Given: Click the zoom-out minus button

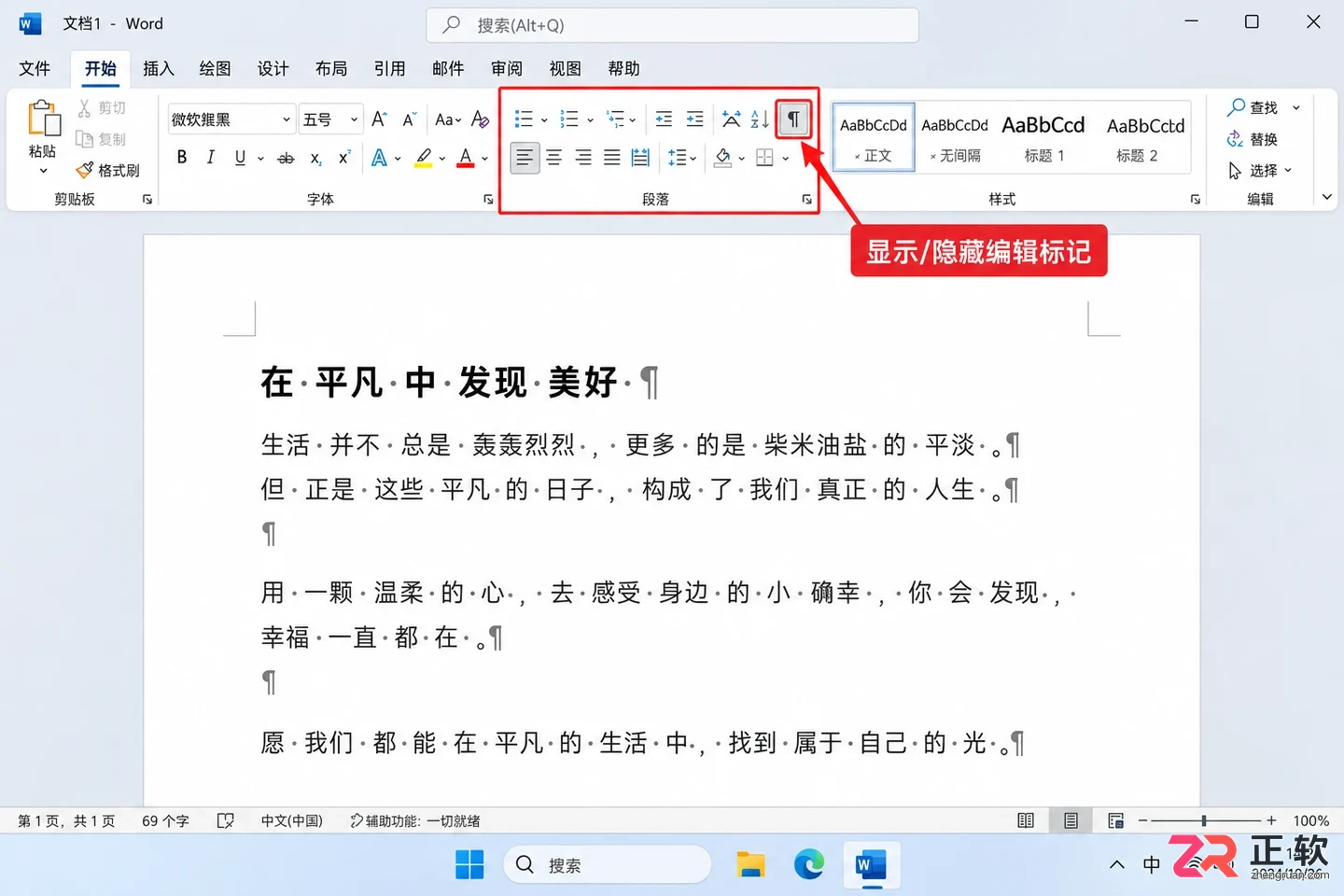Looking at the screenshot, I should 1143,820.
